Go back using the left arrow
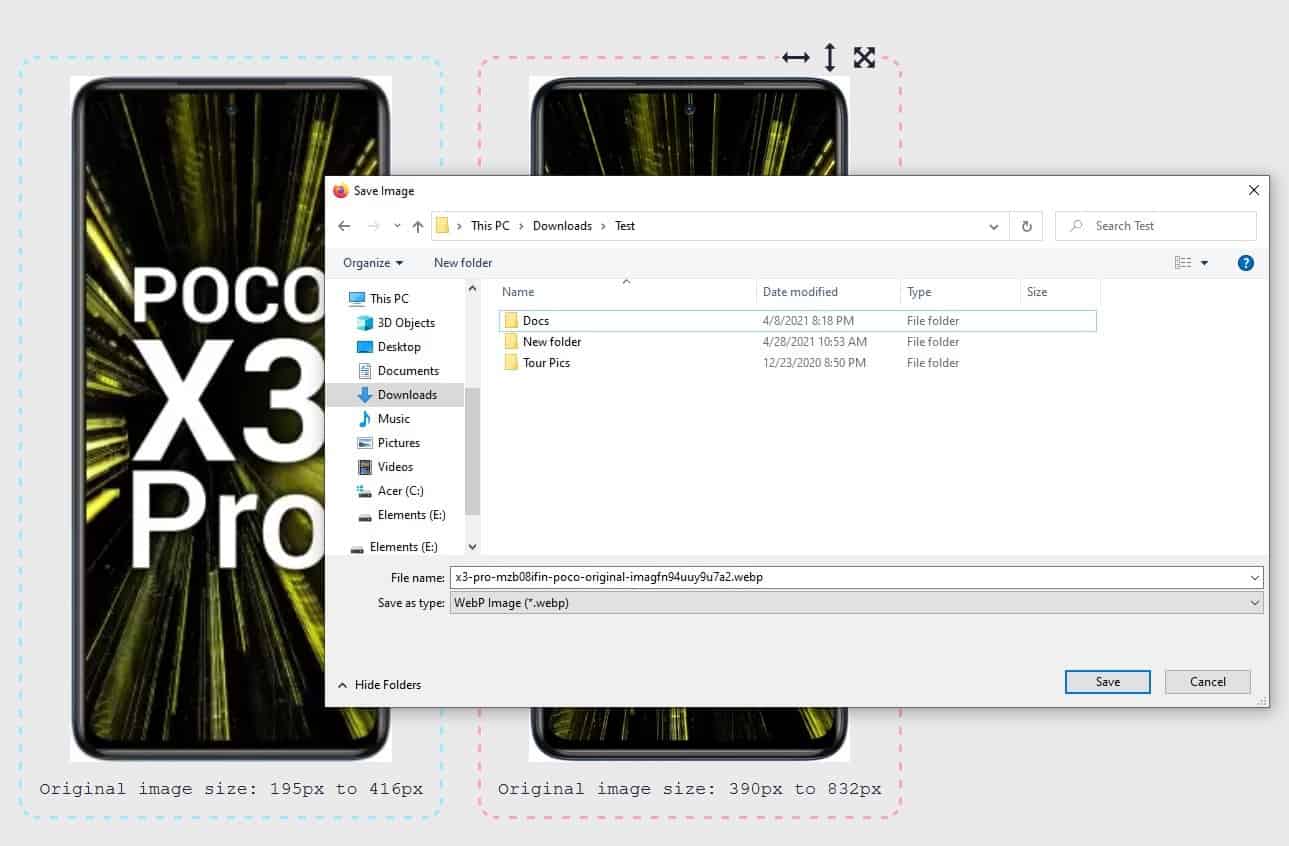Viewport: 1289px width, 846px height. [x=344, y=226]
